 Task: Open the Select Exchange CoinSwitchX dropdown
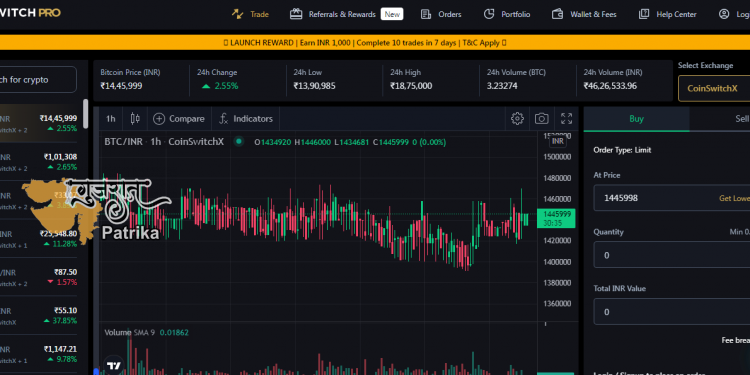[x=714, y=88]
